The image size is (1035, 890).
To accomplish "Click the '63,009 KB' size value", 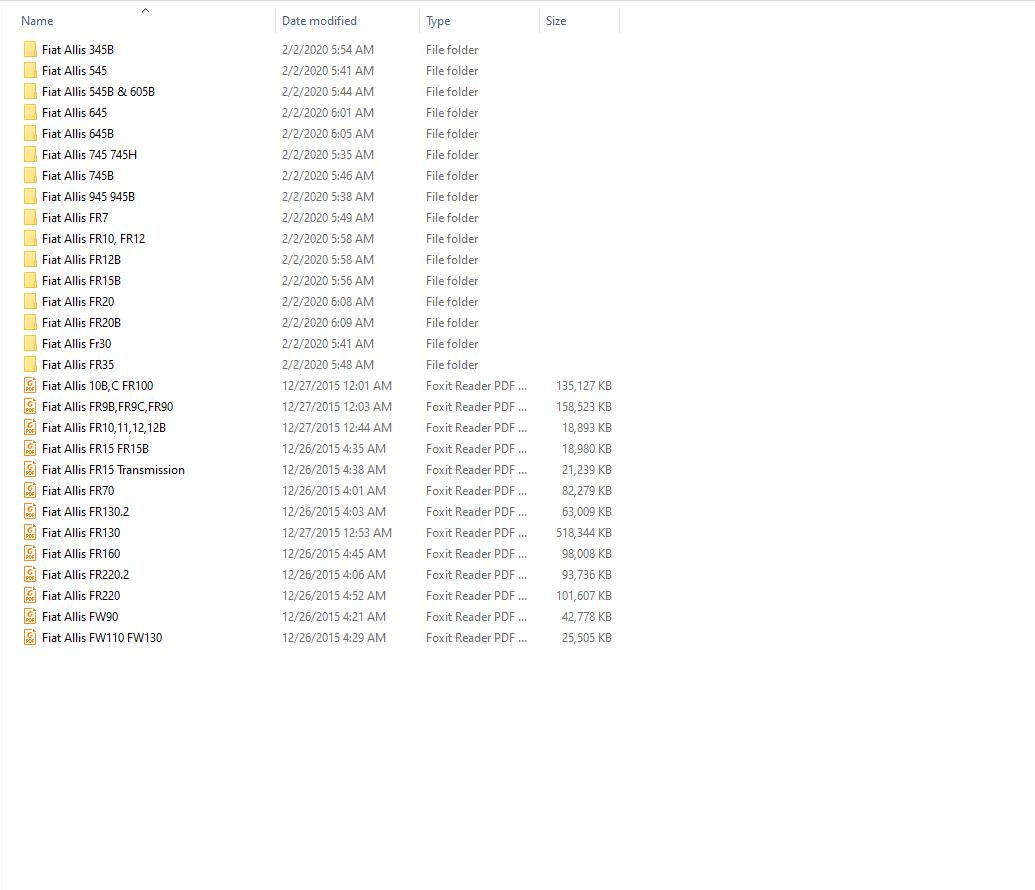I will click(x=587, y=512).
